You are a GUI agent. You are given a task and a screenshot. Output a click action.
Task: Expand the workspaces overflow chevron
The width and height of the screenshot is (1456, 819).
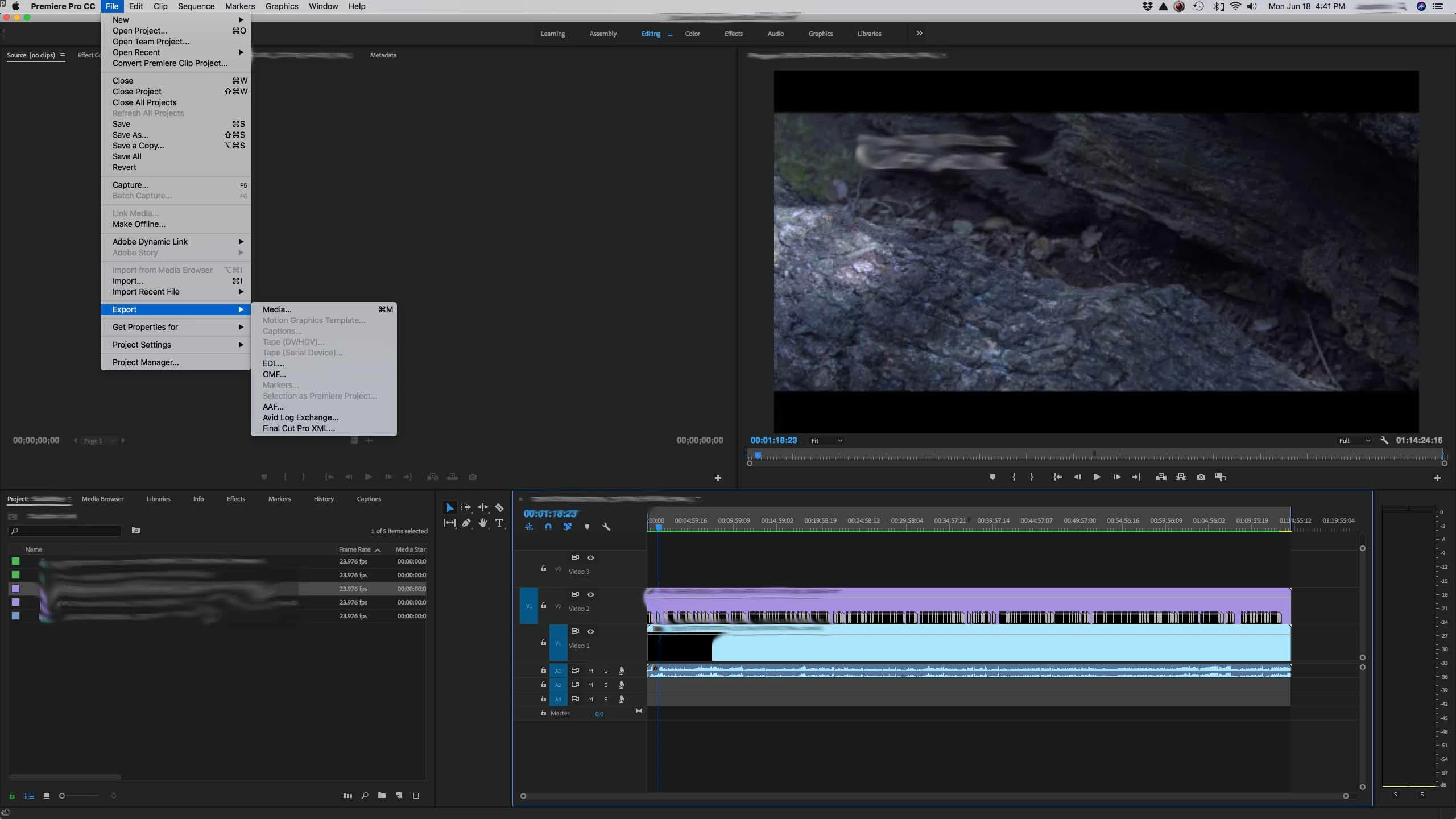pos(919,33)
